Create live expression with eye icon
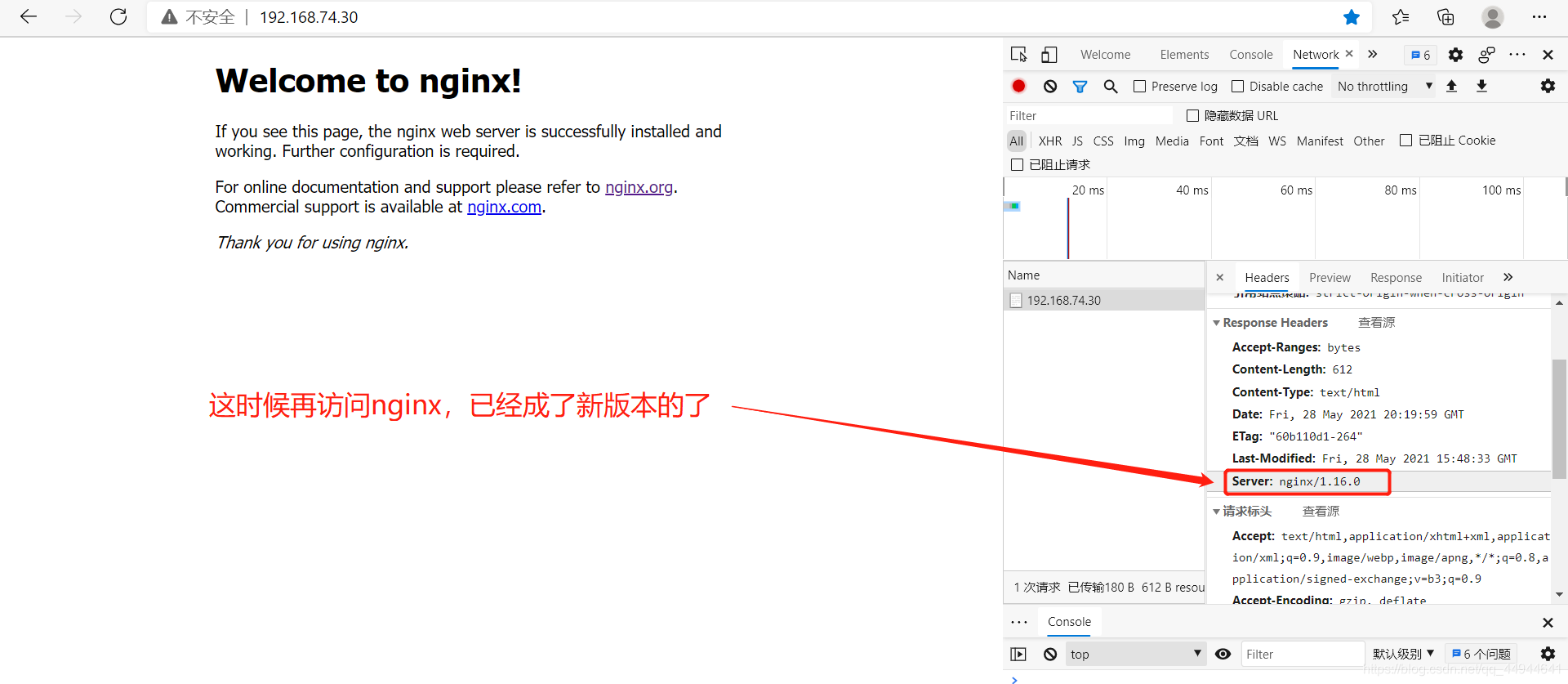 [x=1223, y=654]
